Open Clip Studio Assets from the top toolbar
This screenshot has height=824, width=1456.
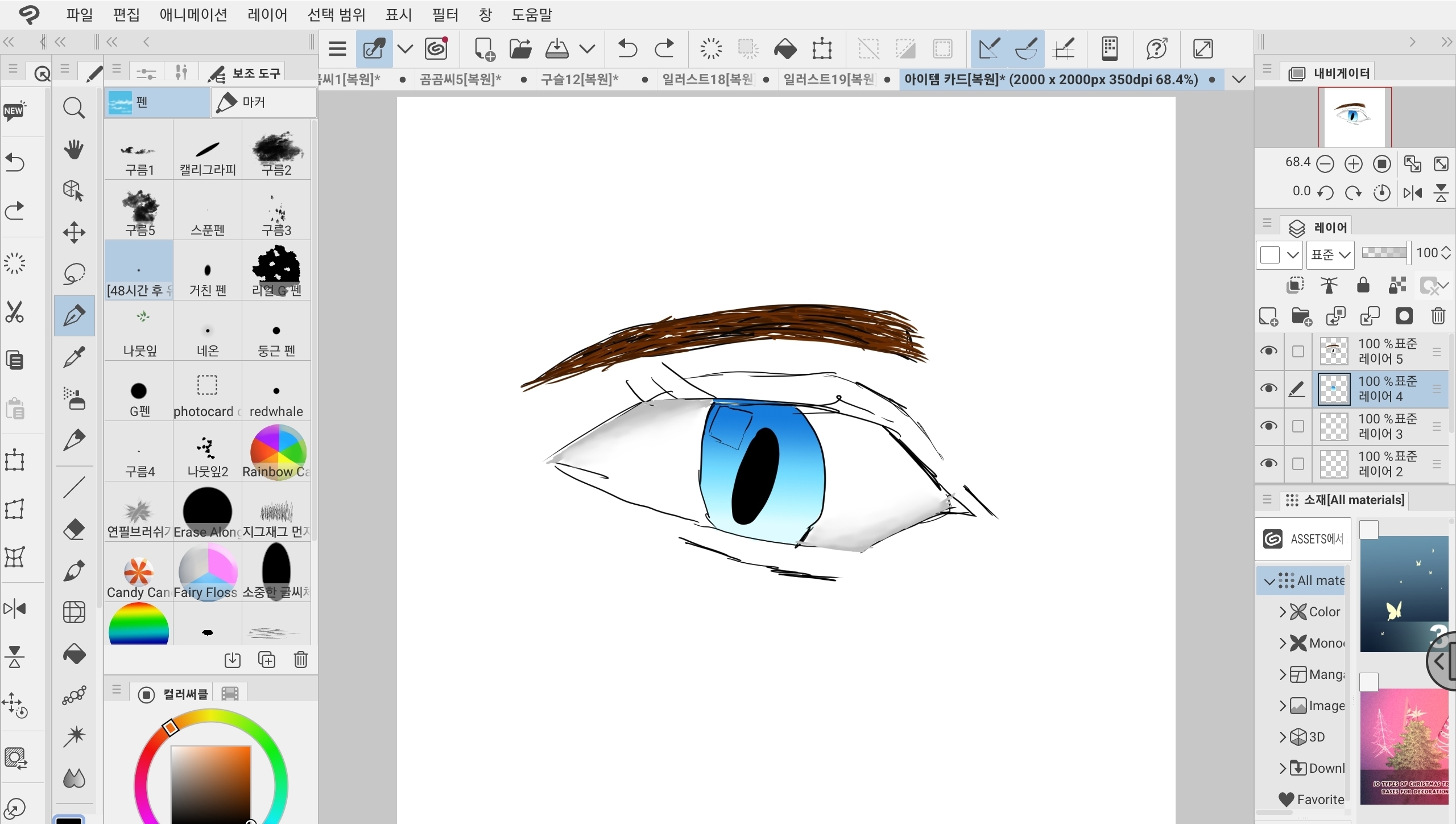pos(436,48)
